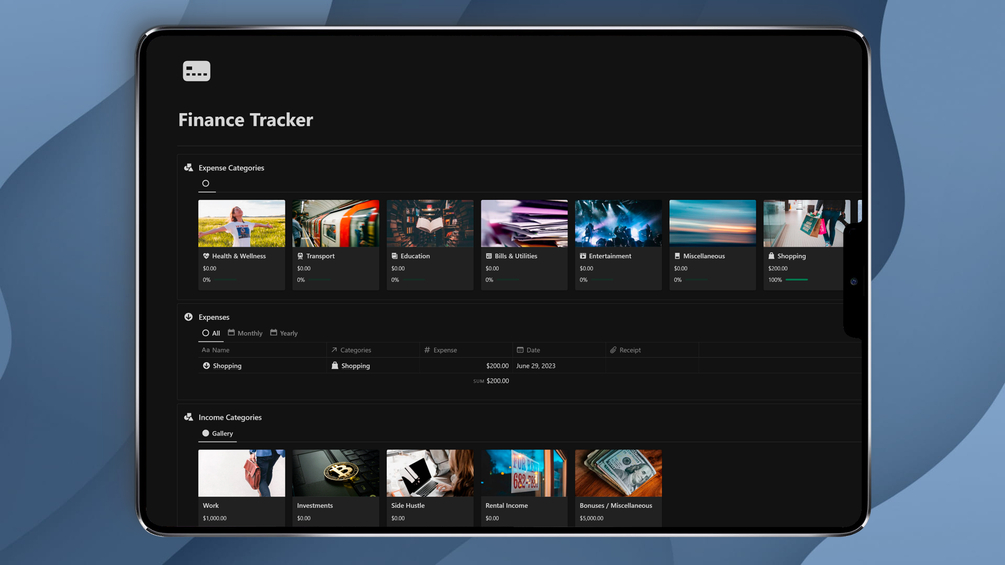The width and height of the screenshot is (1005, 565).
Task: Open the Education card library image
Action: (x=430, y=223)
